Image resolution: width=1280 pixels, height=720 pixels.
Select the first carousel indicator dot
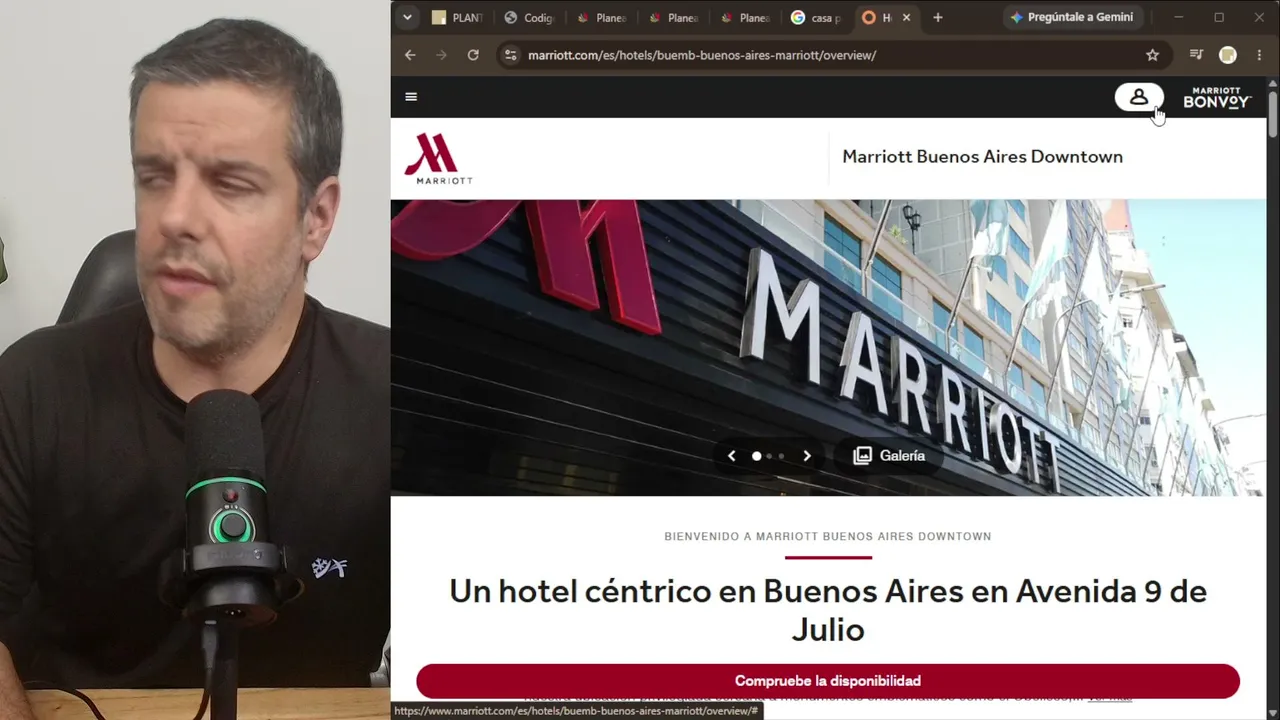coord(756,456)
